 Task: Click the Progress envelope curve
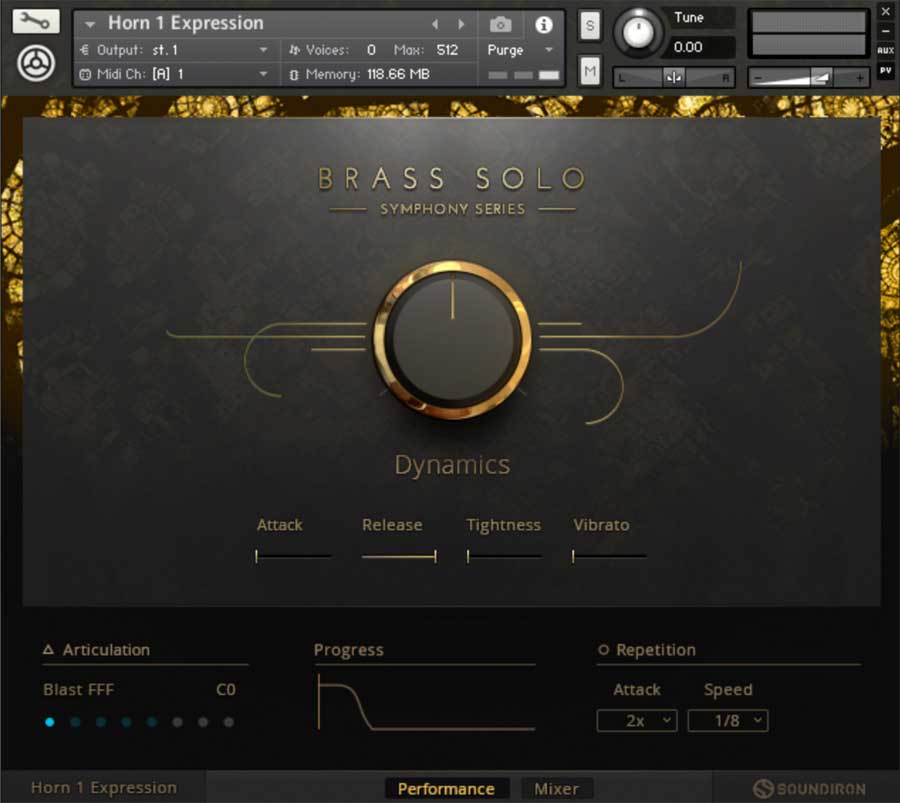(x=426, y=703)
